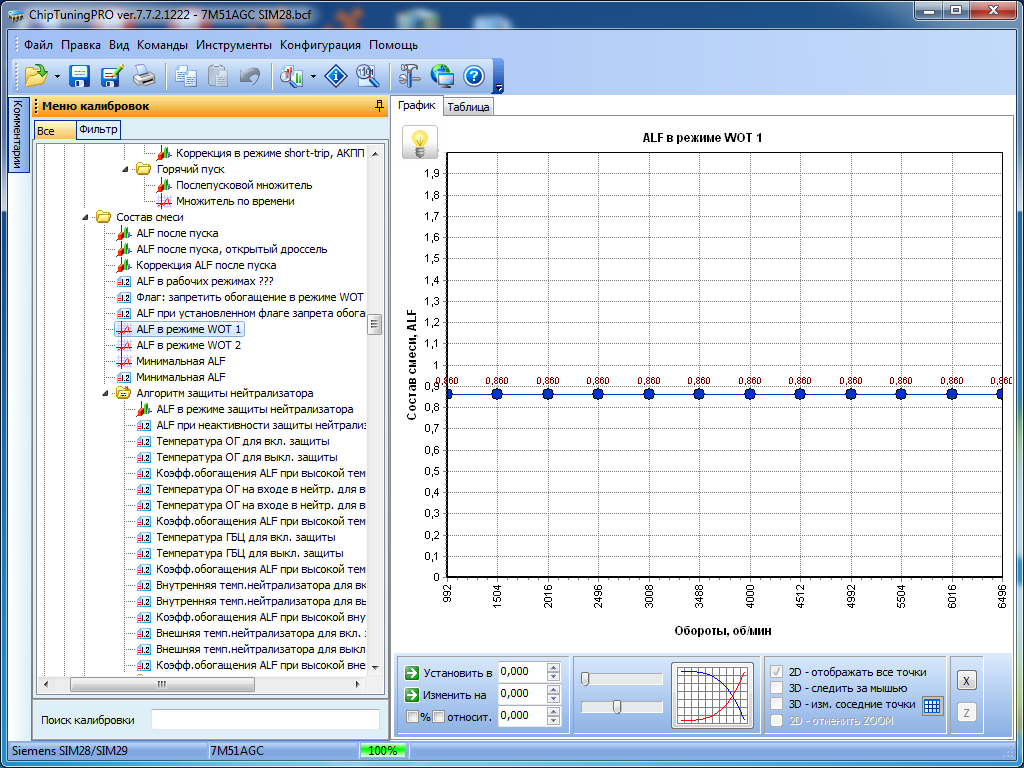Image resolution: width=1024 pixels, height=768 pixels.
Task: Switch to the 'Таблица' tab
Action: pyautogui.click(x=468, y=107)
